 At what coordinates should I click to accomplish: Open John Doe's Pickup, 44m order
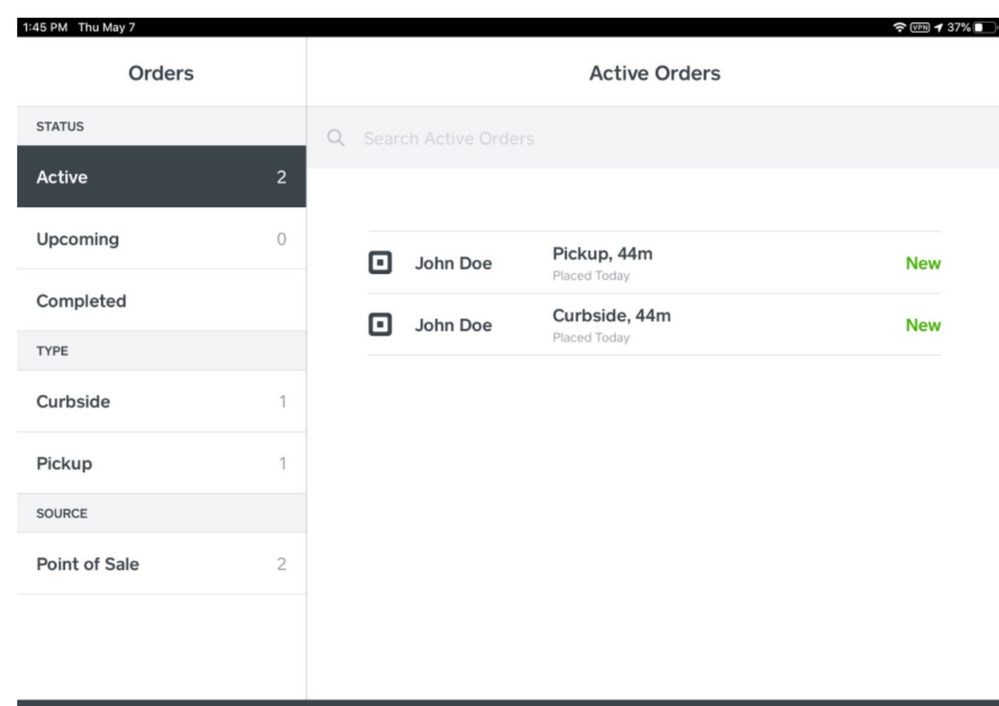[654, 263]
